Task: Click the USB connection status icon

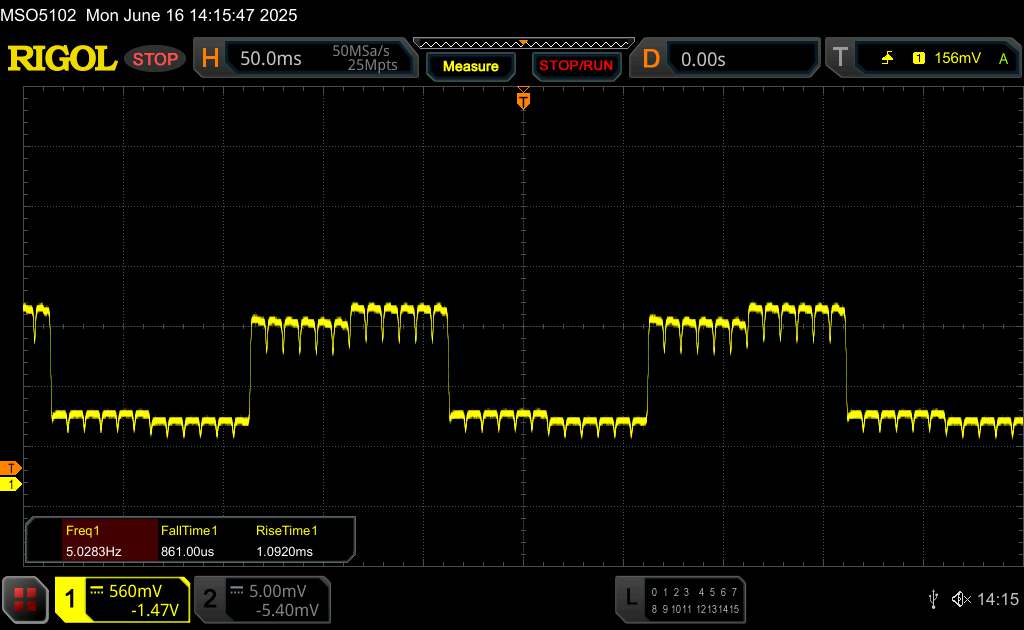Action: (x=933, y=598)
